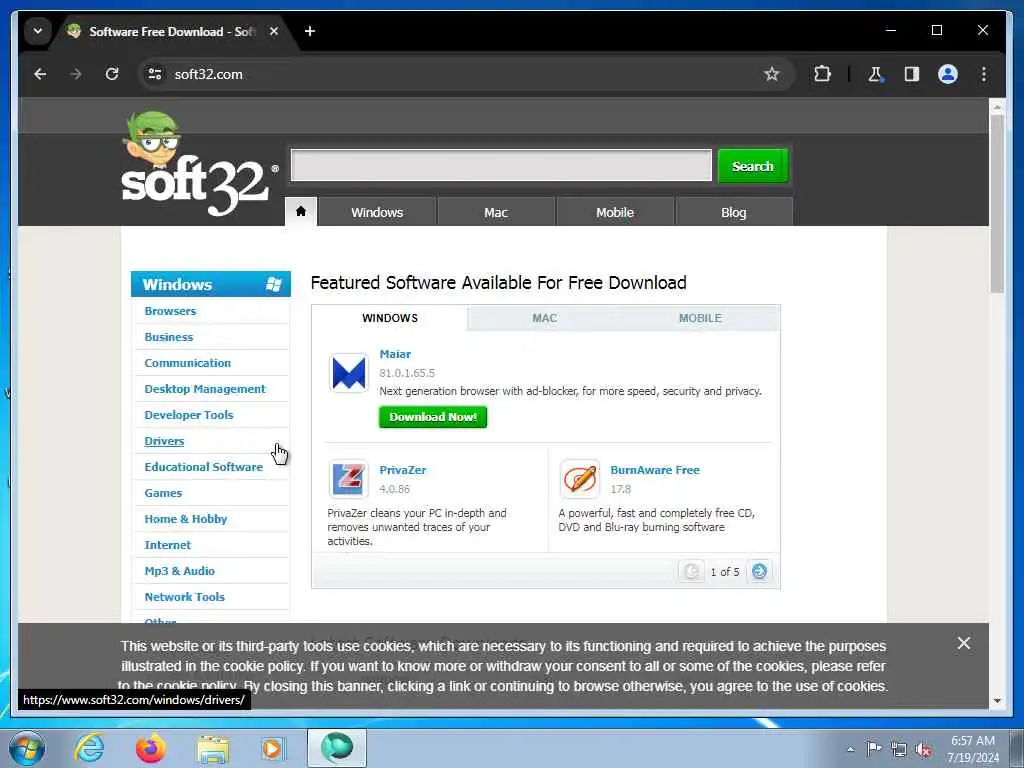Open the Mac navigation tab

click(x=496, y=212)
